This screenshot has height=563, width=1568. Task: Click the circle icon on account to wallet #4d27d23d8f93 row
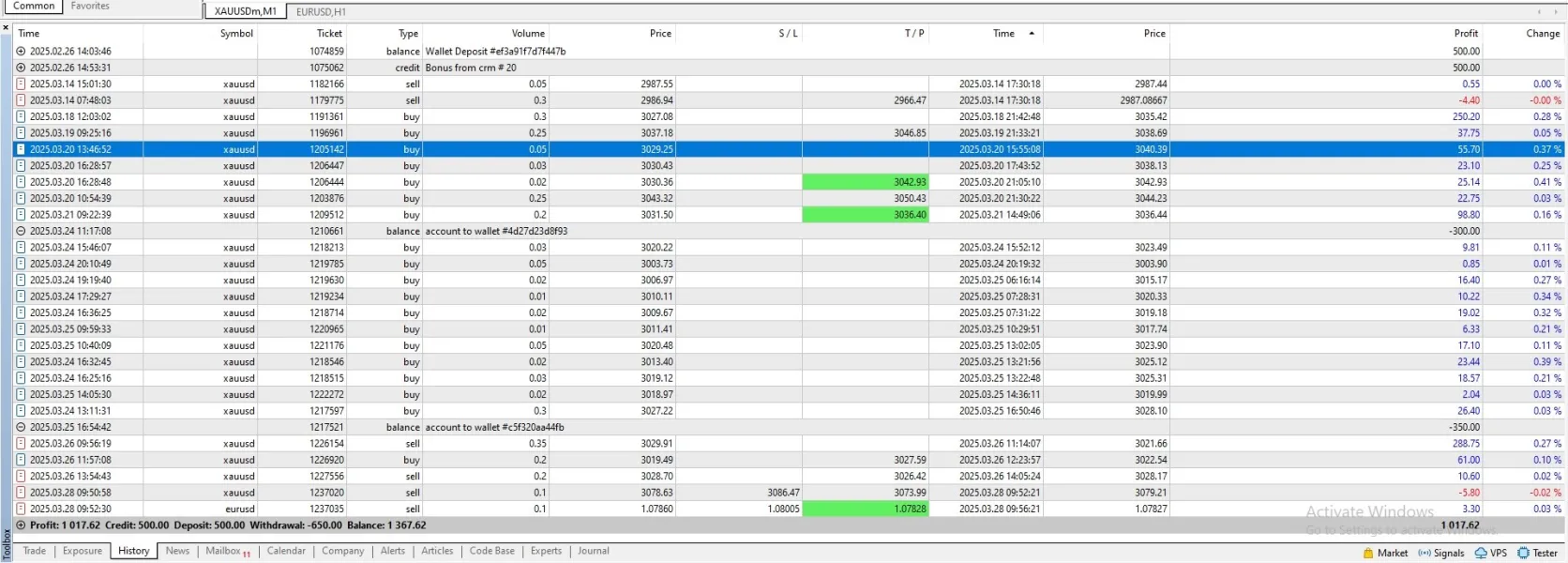click(x=21, y=231)
